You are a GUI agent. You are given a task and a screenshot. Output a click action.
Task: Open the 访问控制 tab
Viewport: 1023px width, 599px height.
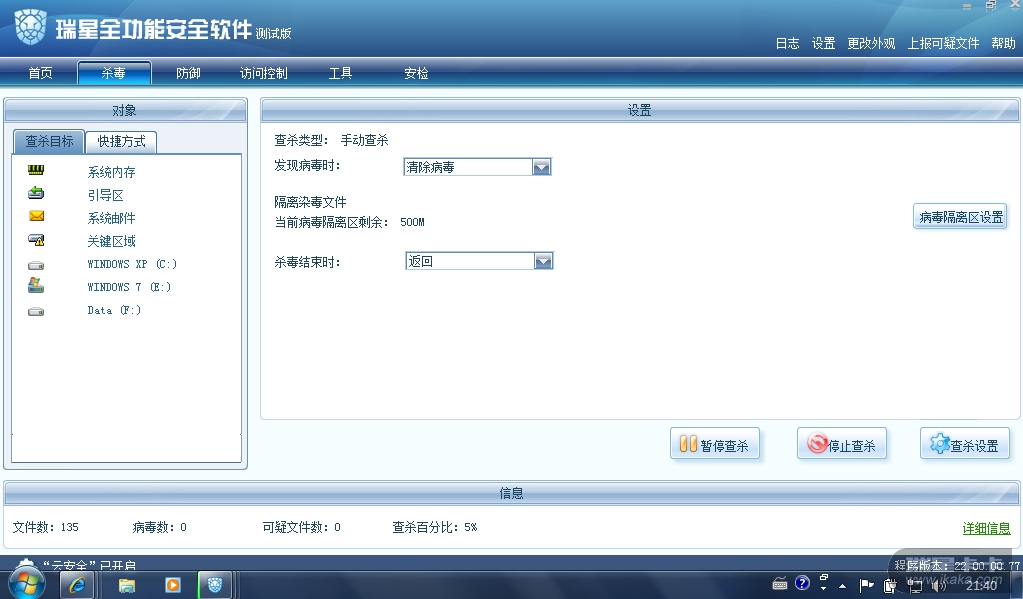pos(263,73)
